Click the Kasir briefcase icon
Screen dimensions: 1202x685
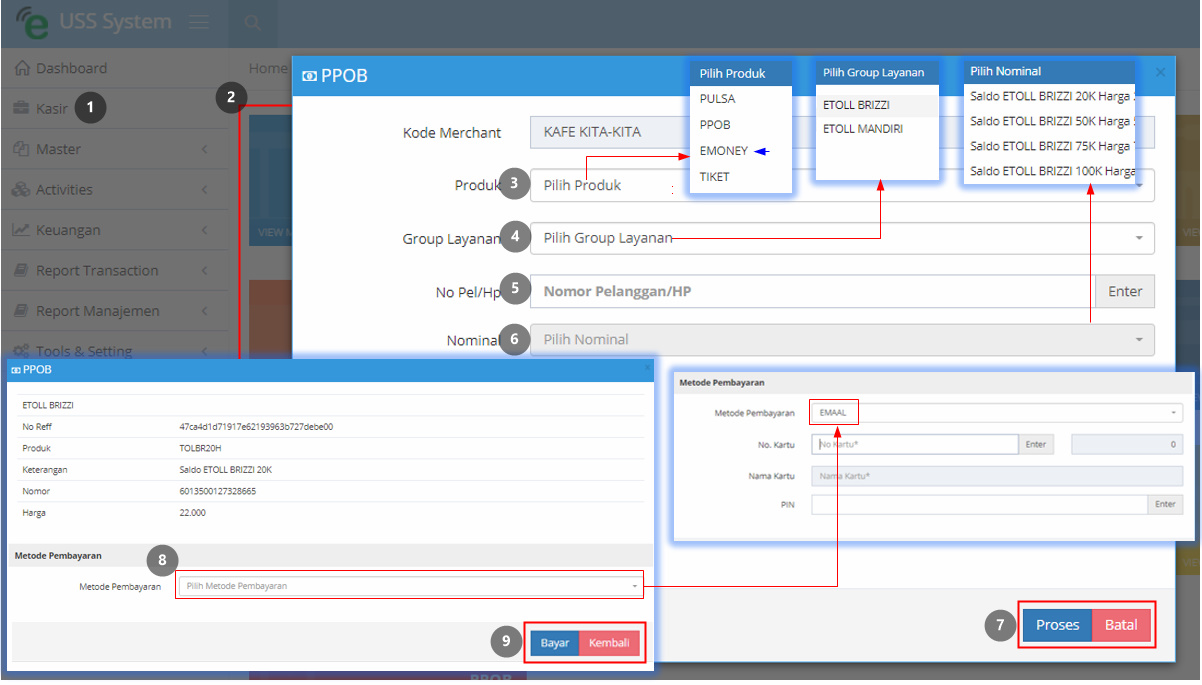(21, 108)
